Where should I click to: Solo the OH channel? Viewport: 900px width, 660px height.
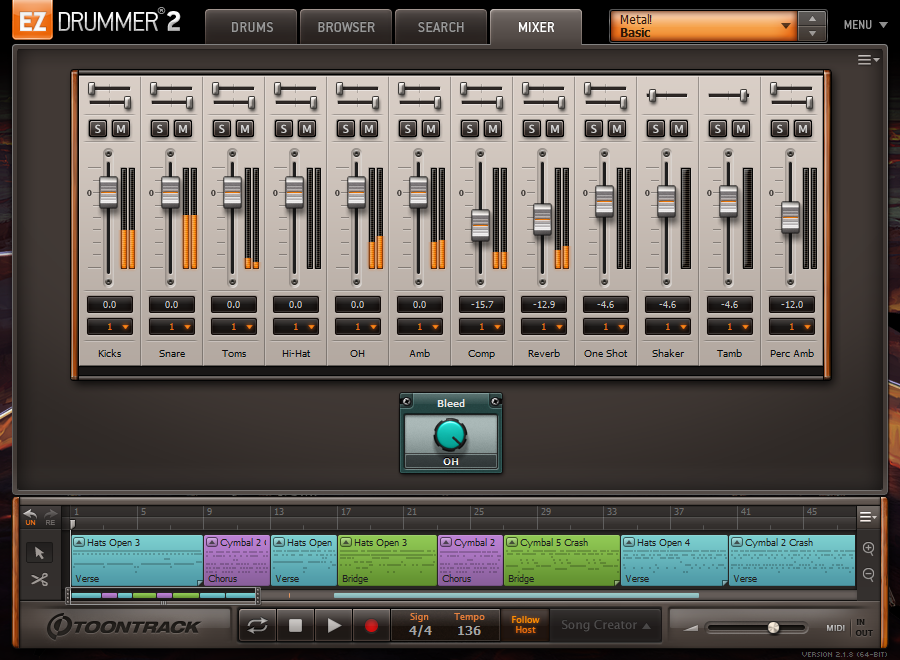[x=346, y=129]
